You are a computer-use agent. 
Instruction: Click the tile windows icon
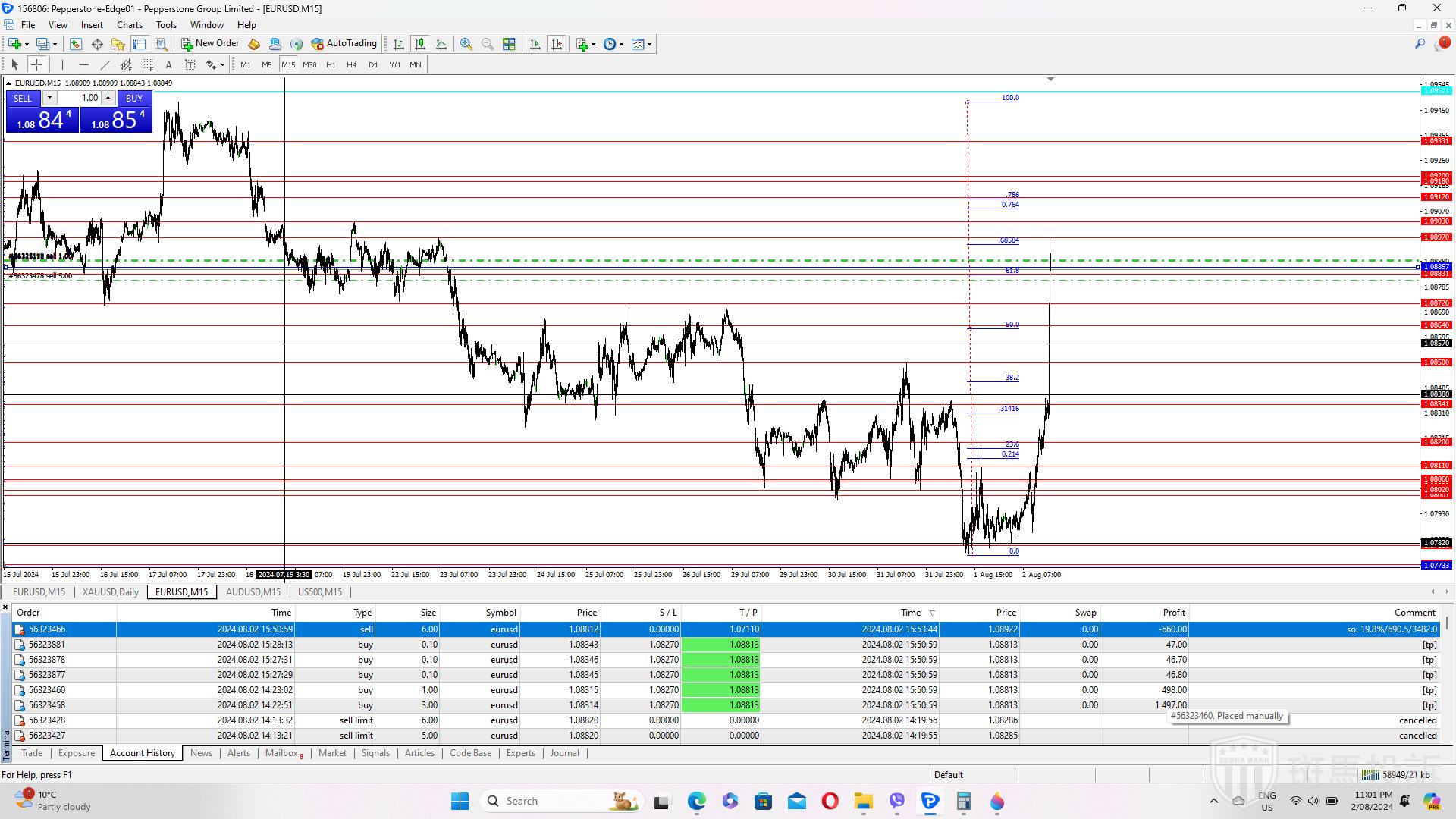509,44
